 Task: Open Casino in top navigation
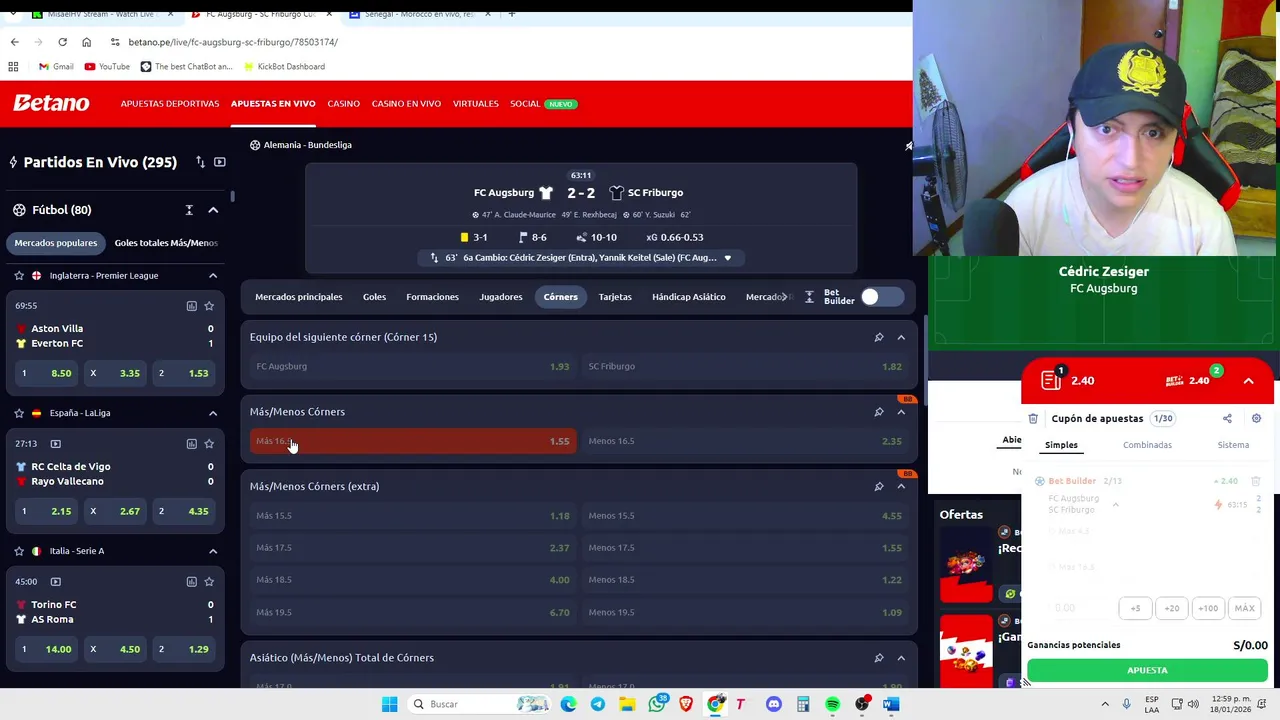(x=343, y=104)
